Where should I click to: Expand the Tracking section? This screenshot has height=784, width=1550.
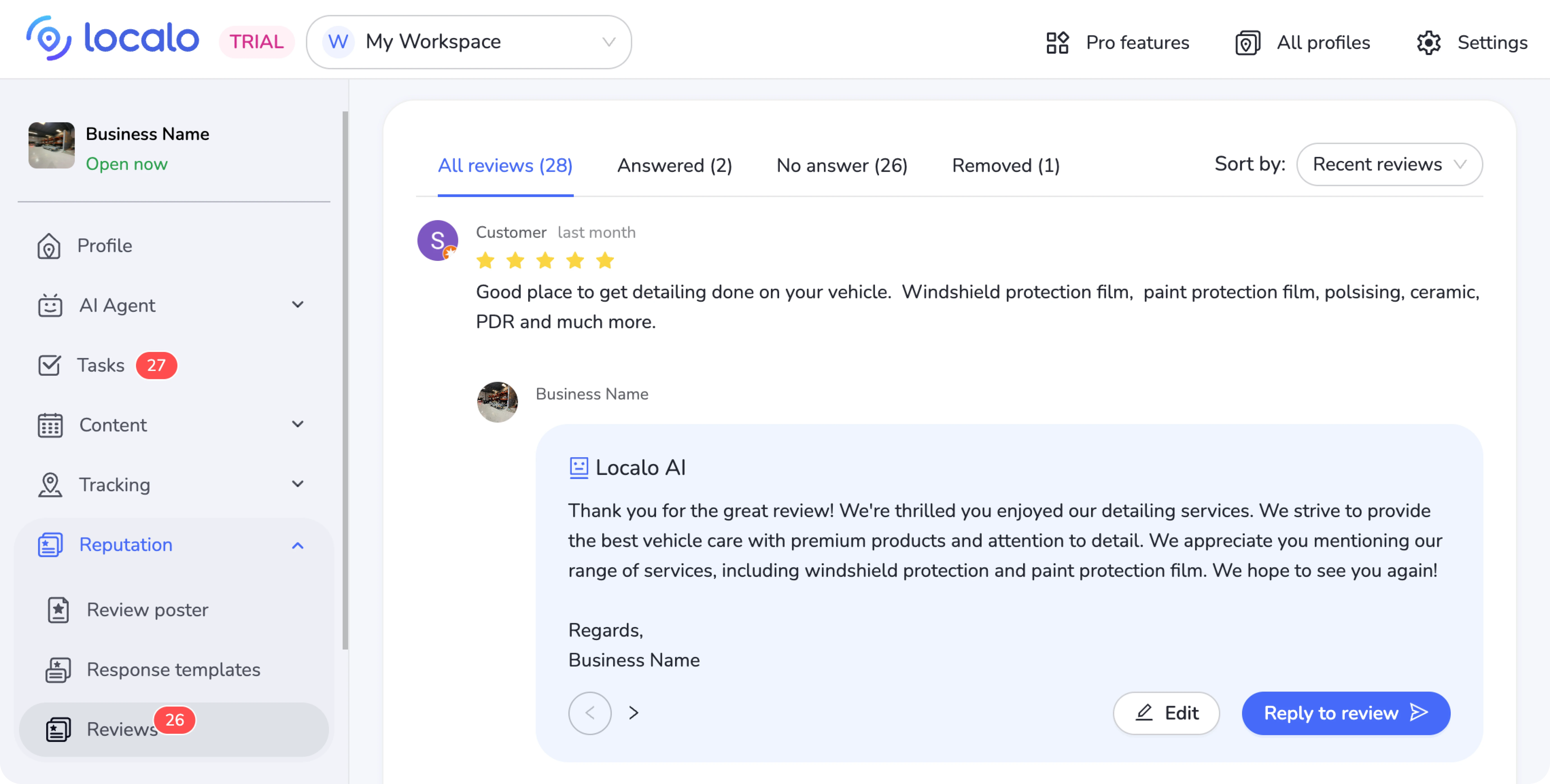[297, 484]
